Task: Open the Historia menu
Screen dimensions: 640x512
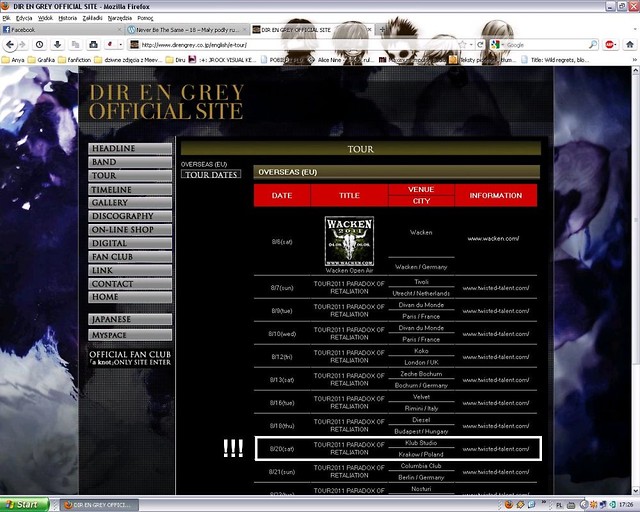Action: pos(68,18)
